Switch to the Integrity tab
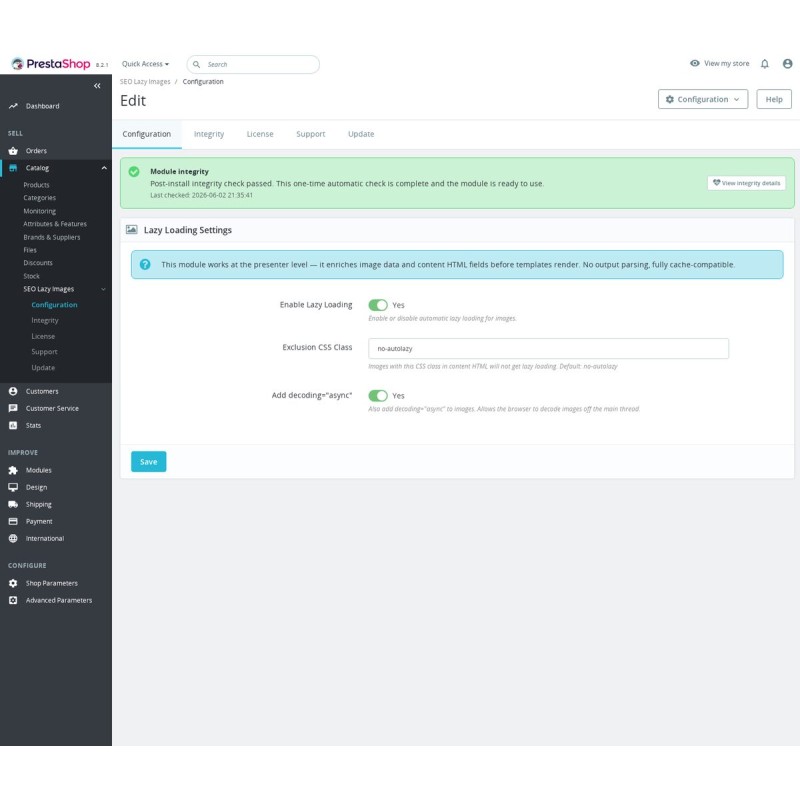Viewport: 800px width, 800px height. [x=209, y=134]
